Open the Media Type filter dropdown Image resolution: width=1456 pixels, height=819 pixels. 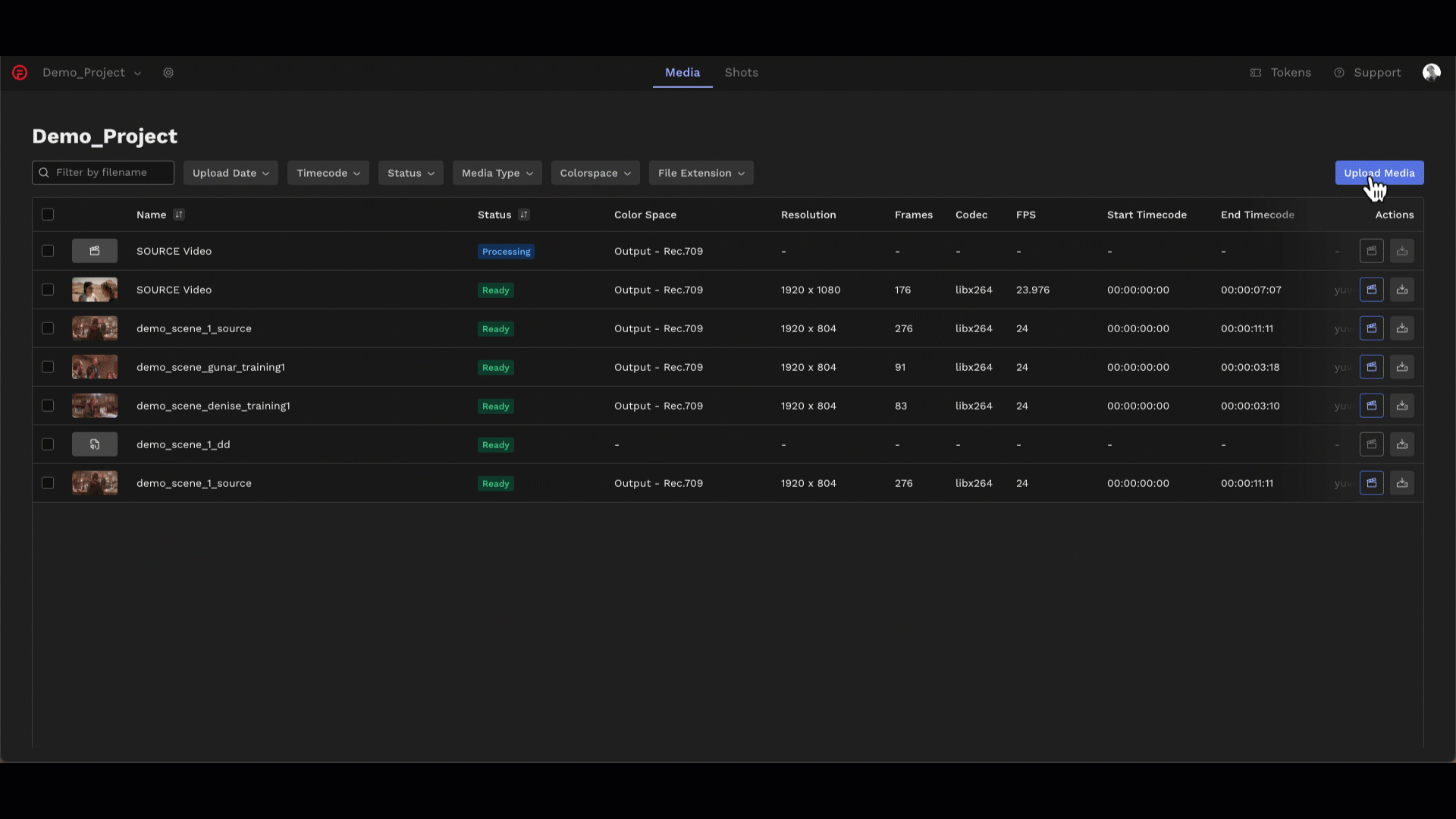tap(497, 173)
